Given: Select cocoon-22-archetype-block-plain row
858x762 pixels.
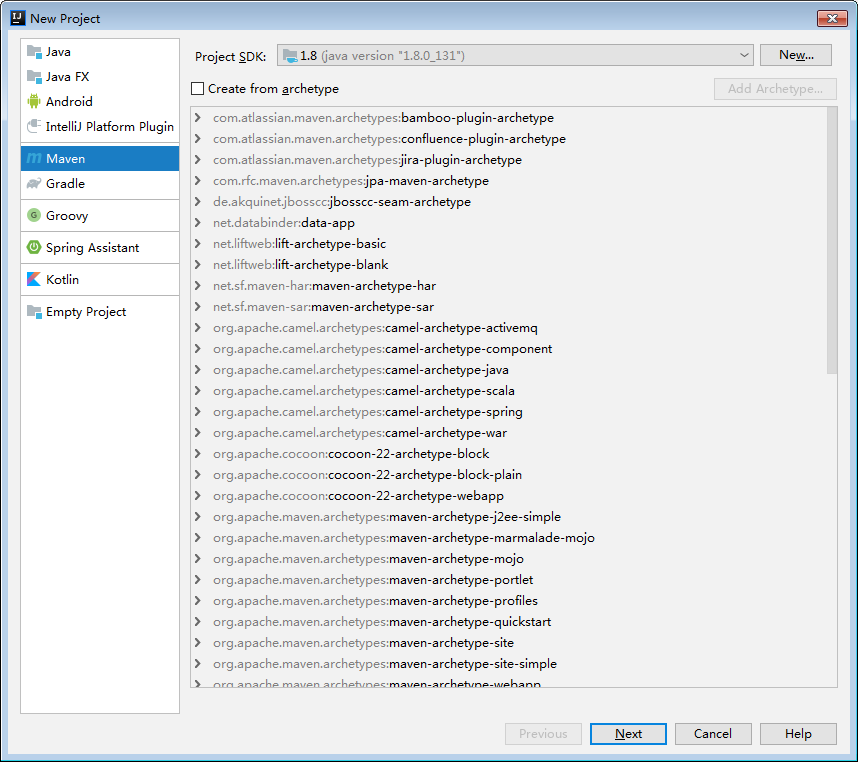Looking at the screenshot, I should [509, 475].
